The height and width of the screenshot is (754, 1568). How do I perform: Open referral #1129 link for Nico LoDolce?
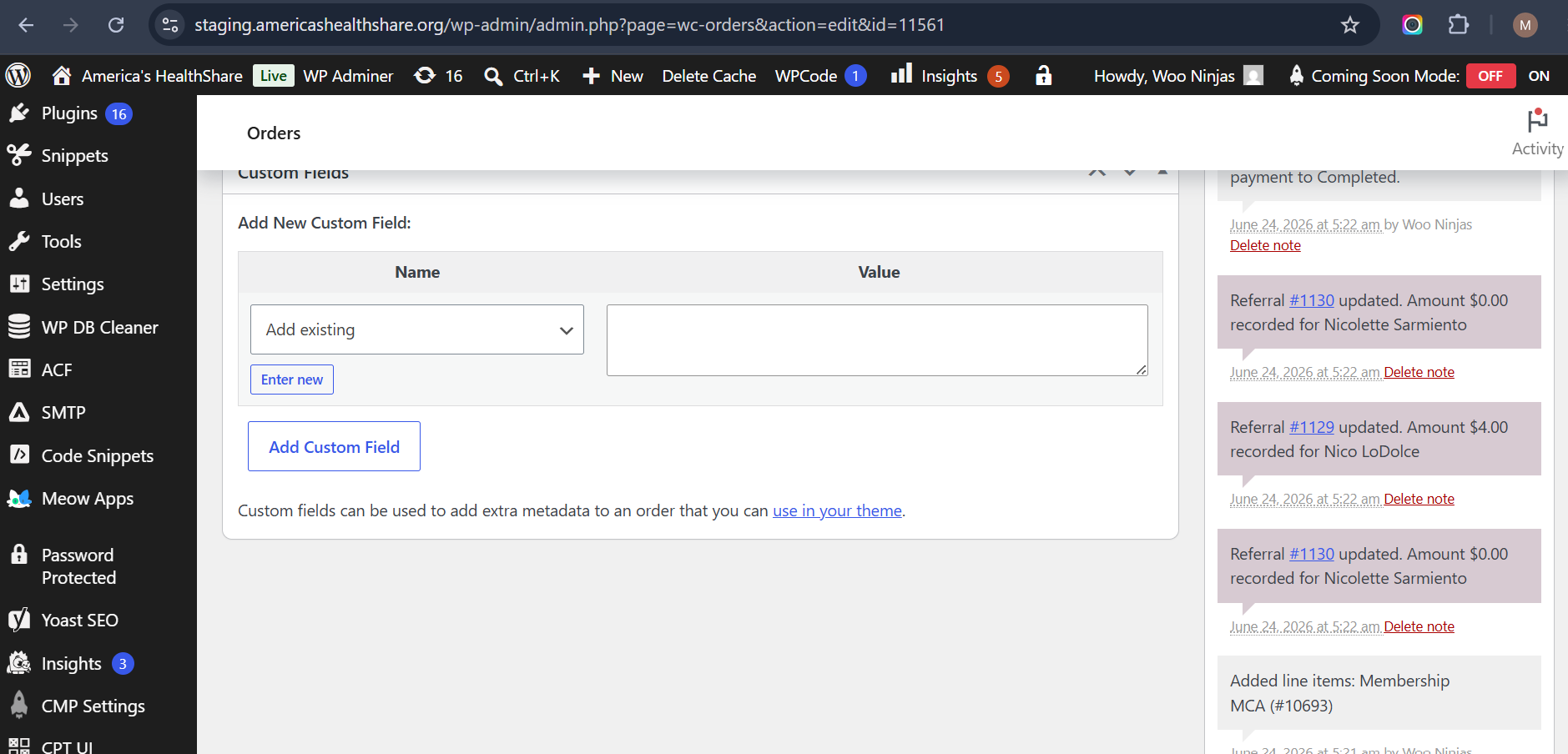1312,427
